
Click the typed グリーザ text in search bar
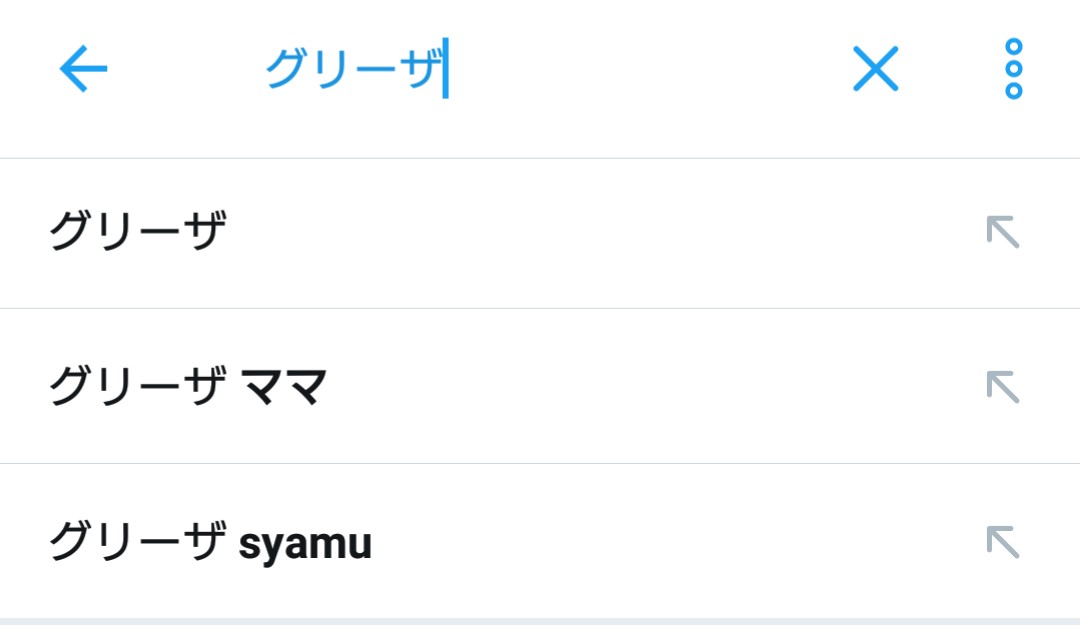pos(352,70)
